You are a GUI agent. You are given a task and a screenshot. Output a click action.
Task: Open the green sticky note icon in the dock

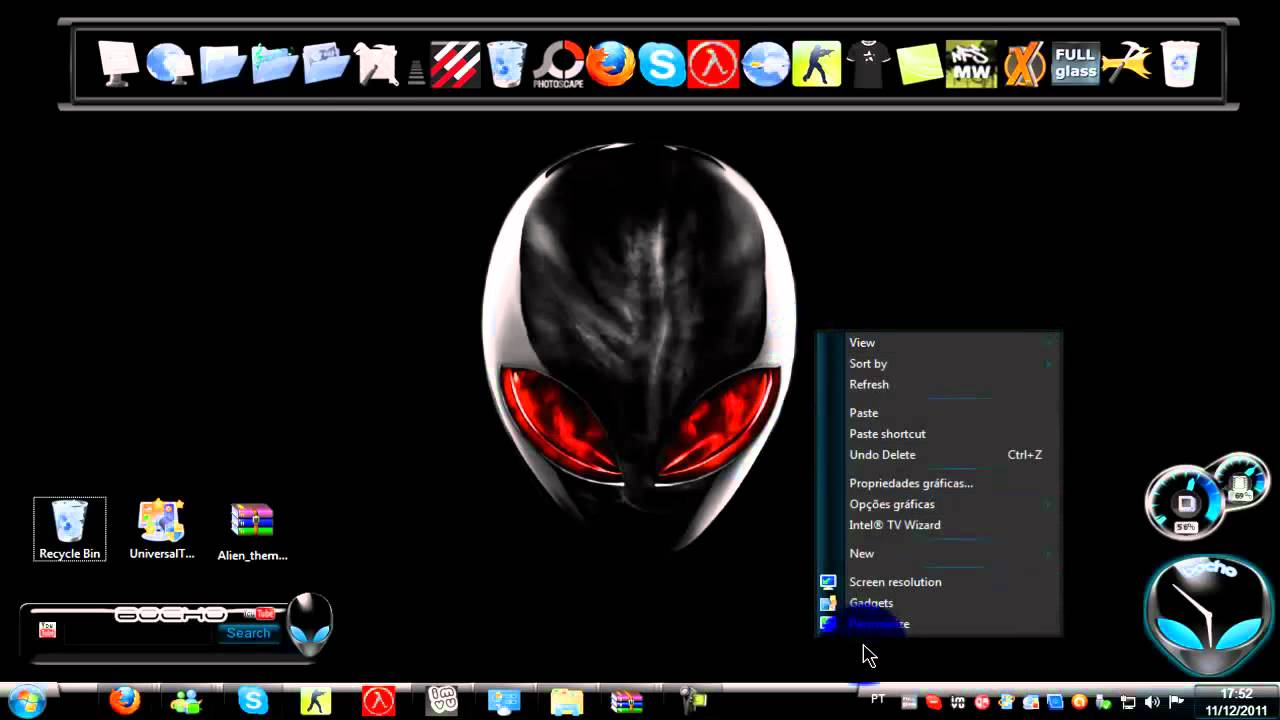(x=920, y=64)
